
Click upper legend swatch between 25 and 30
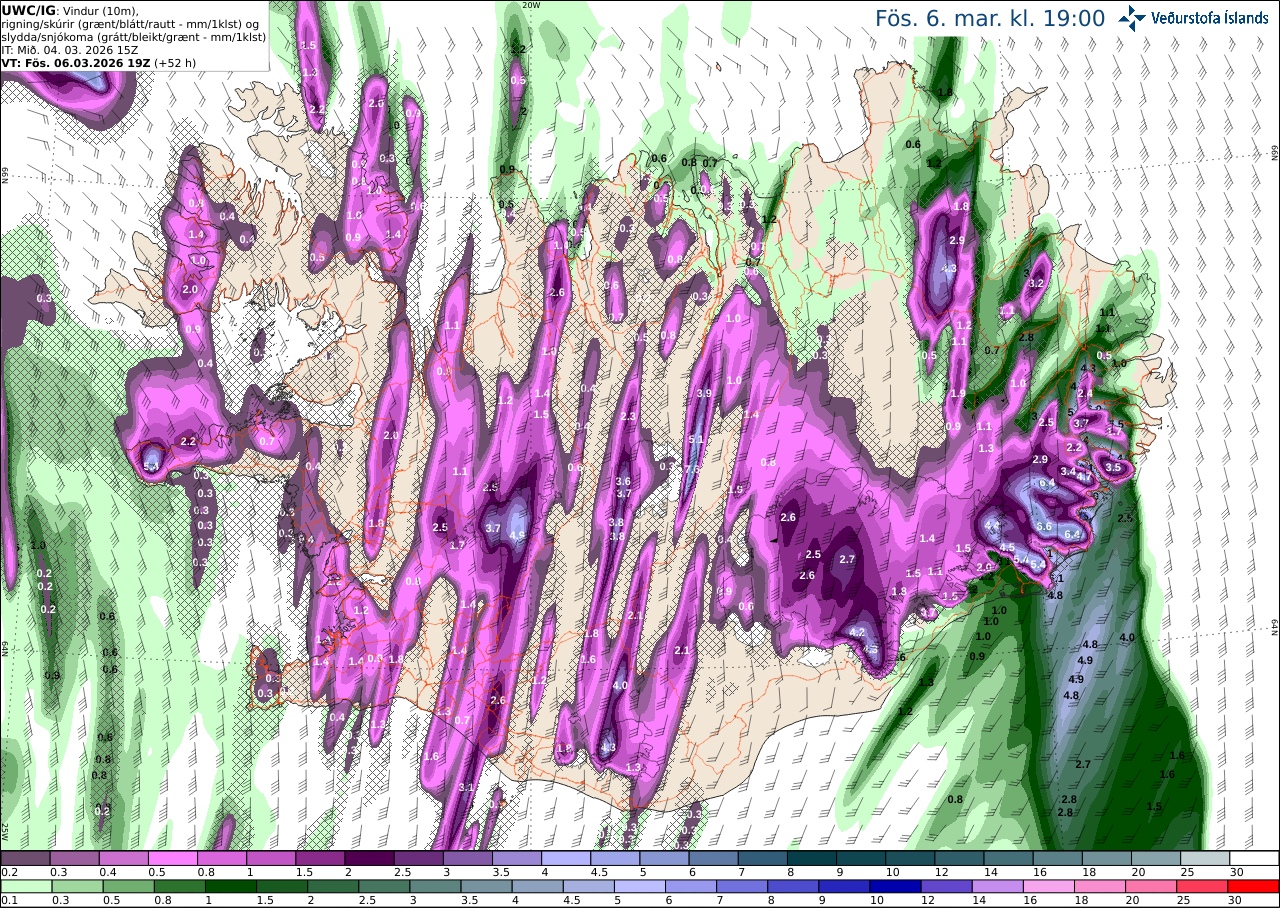click(x=1205, y=858)
